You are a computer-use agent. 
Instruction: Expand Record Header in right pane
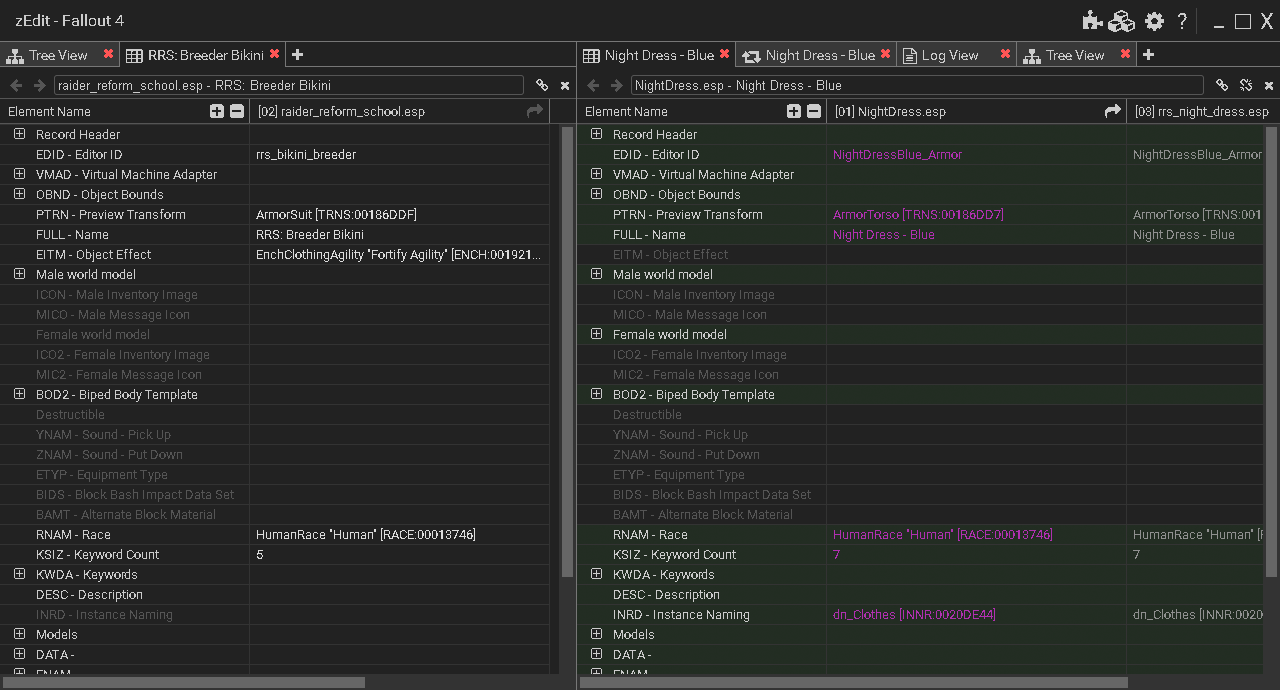[596, 134]
